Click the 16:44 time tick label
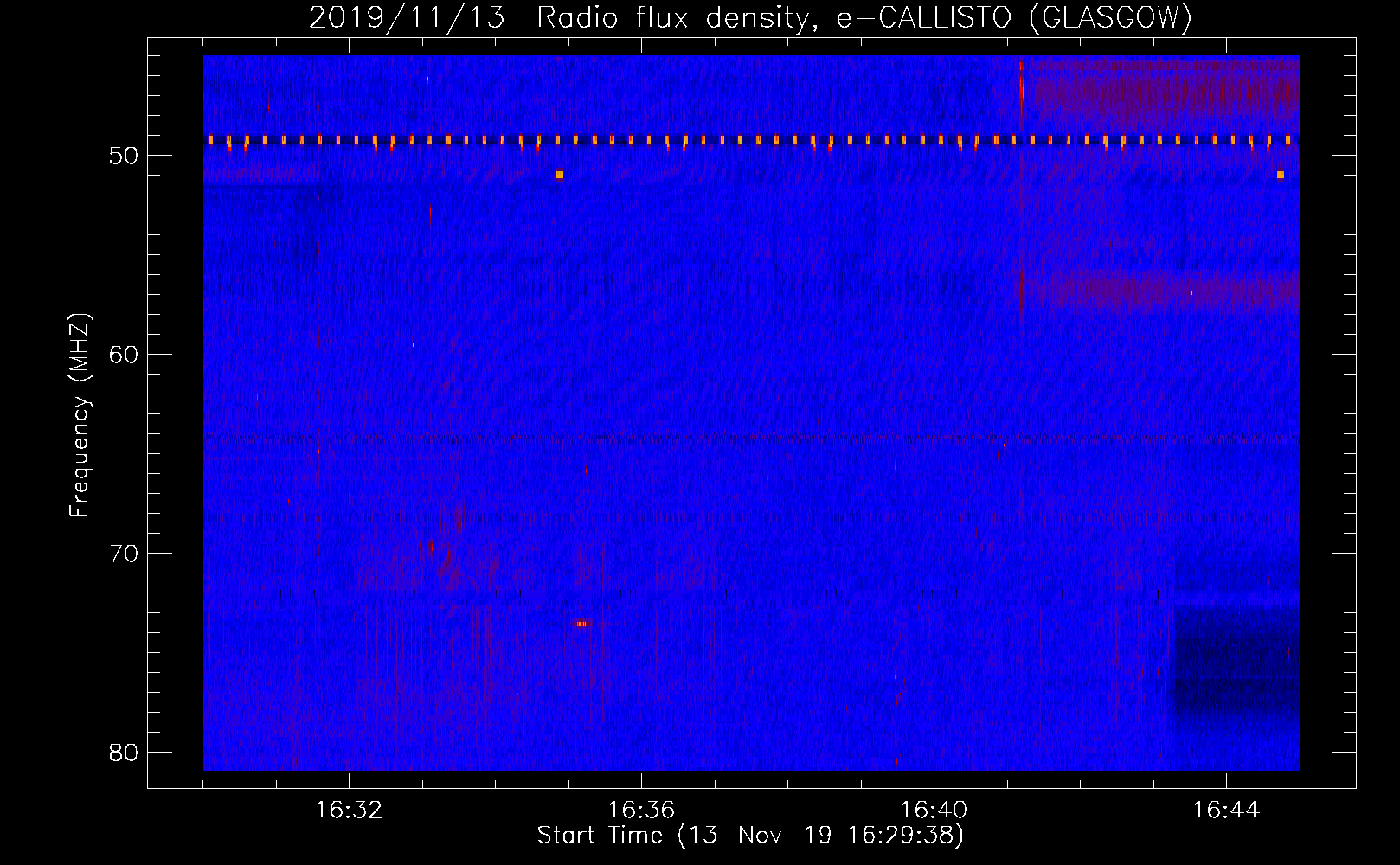Screen dimensions: 1400x865 click(x=1226, y=811)
